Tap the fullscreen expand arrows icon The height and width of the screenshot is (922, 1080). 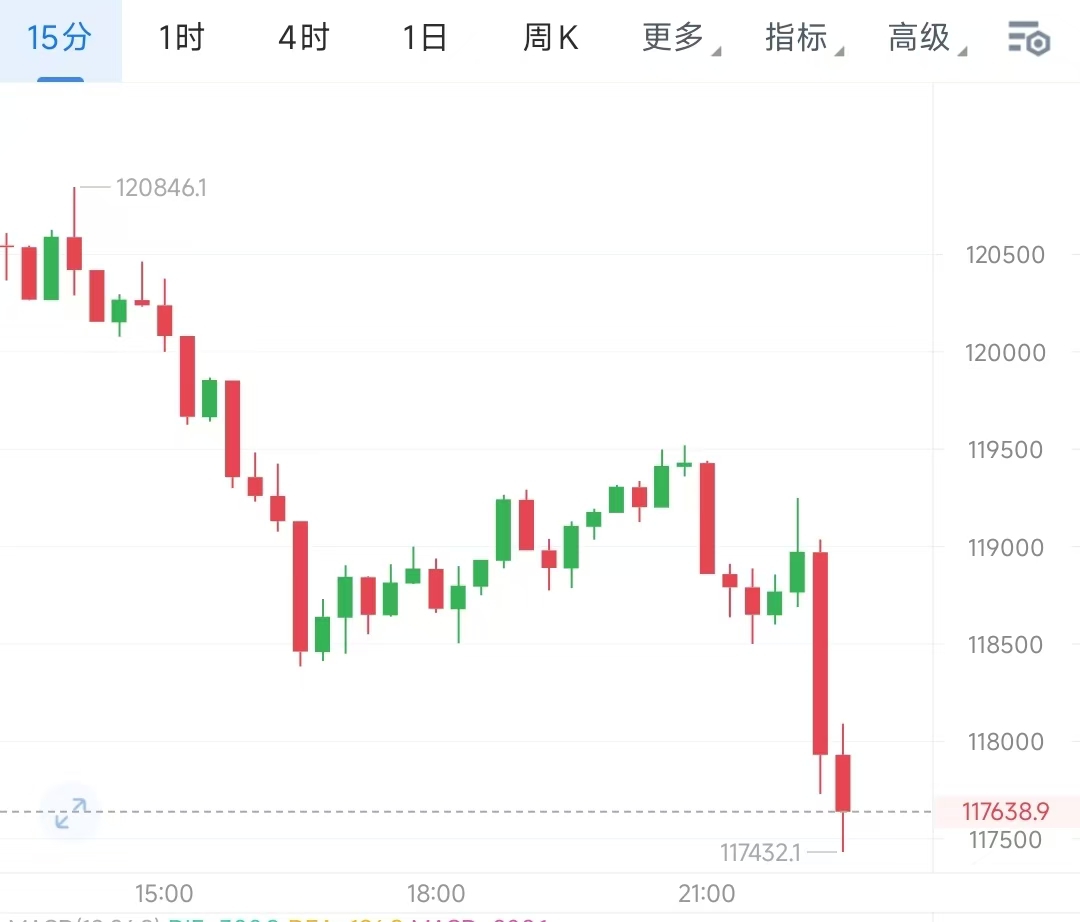pyautogui.click(x=71, y=811)
